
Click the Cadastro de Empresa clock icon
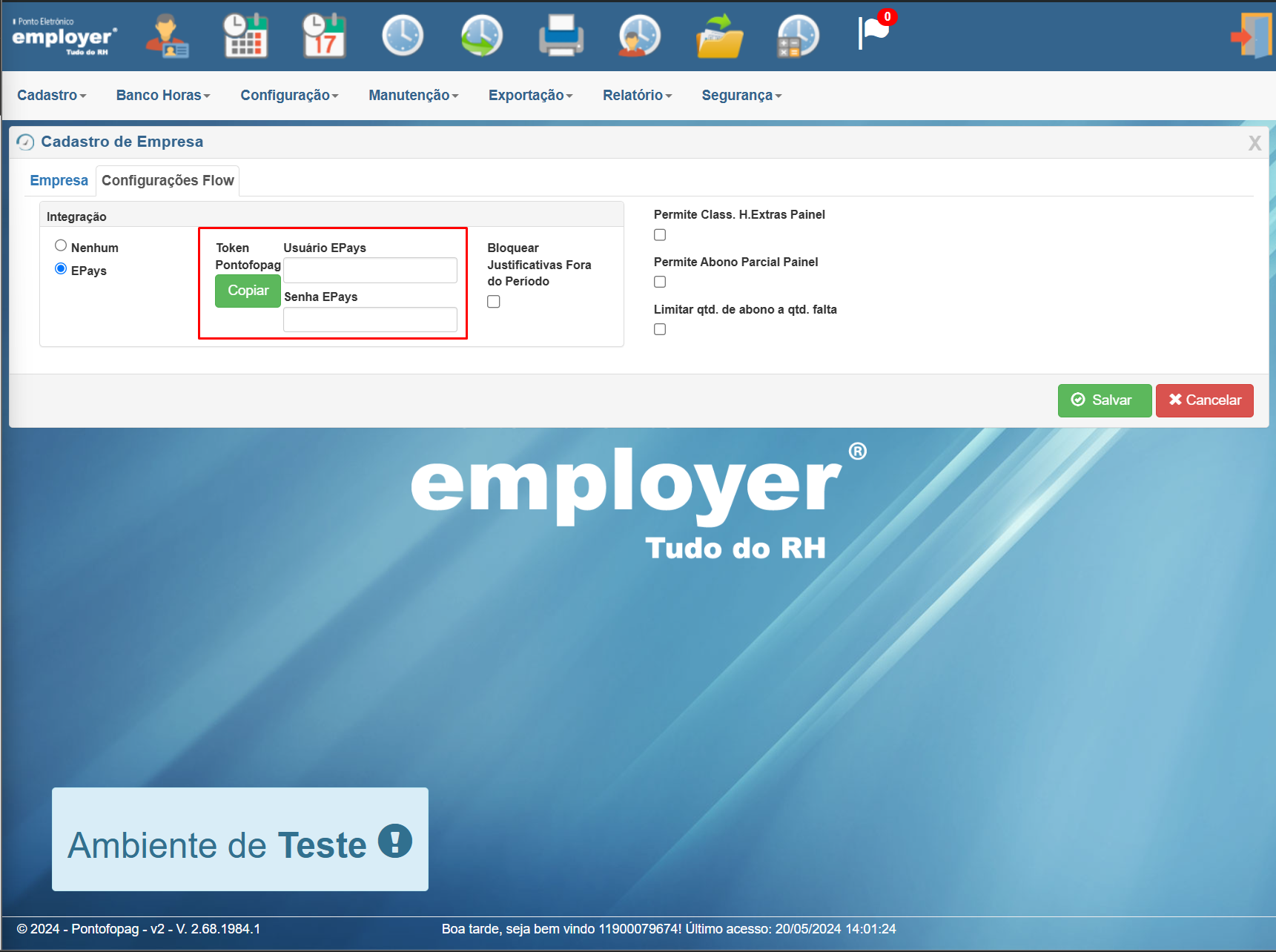25,142
